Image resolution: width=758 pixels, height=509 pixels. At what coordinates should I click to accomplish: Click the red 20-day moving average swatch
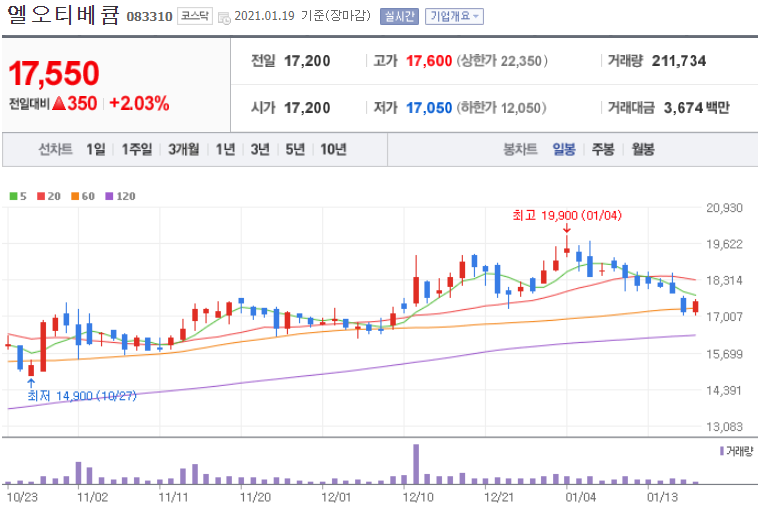tap(41, 196)
